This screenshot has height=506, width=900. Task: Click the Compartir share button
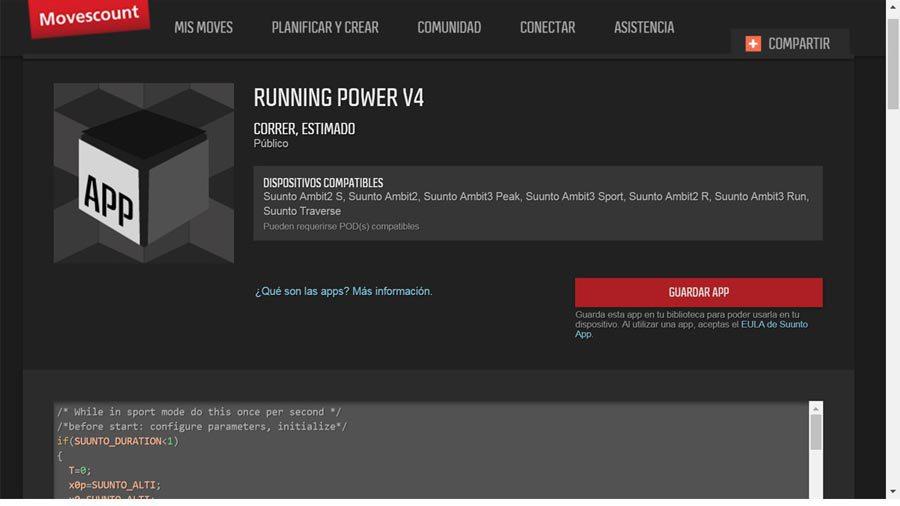(x=790, y=44)
